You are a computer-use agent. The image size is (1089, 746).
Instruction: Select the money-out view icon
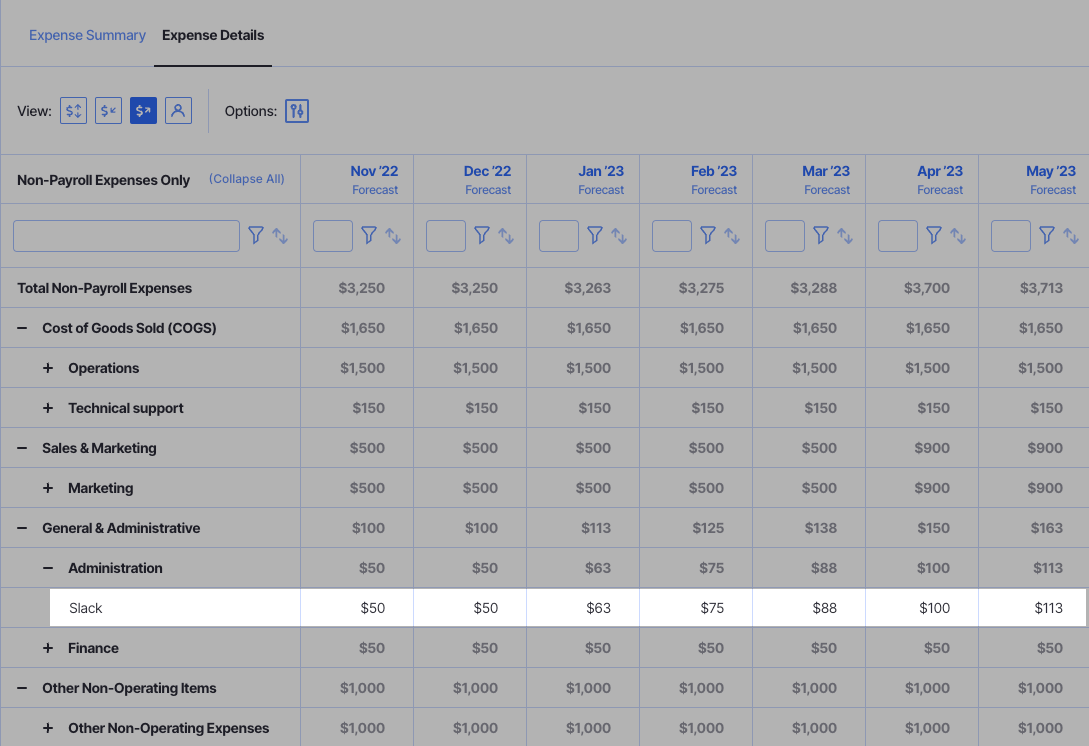(x=143, y=110)
